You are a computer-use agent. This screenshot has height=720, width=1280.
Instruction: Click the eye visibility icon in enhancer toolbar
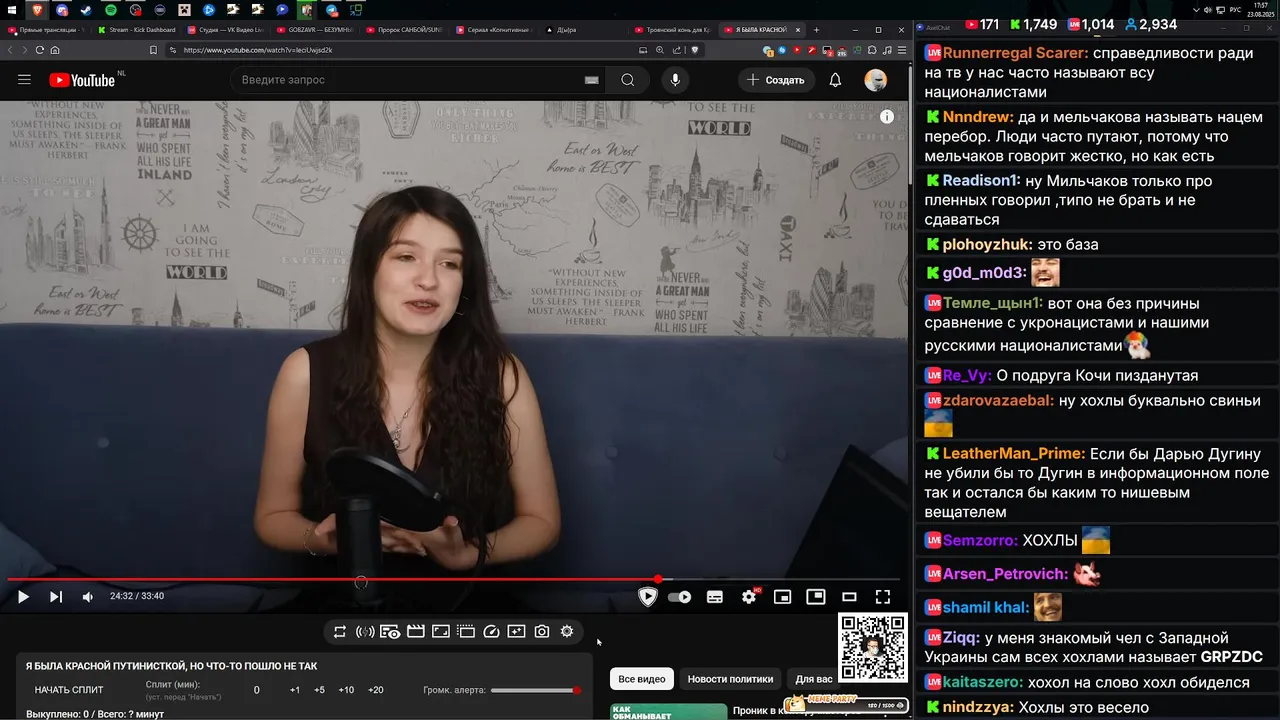click(x=390, y=632)
